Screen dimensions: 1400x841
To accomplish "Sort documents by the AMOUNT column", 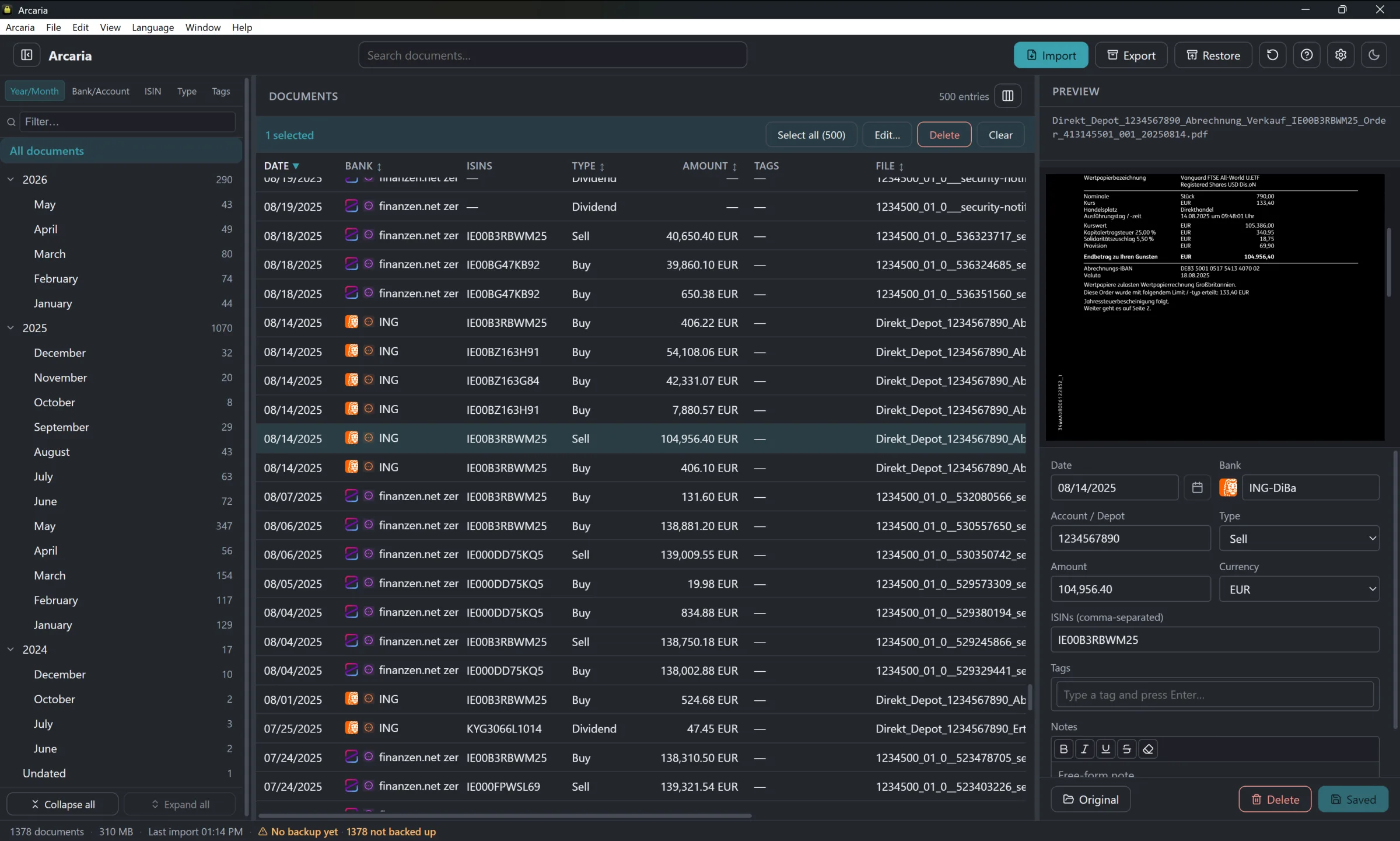I will point(709,166).
